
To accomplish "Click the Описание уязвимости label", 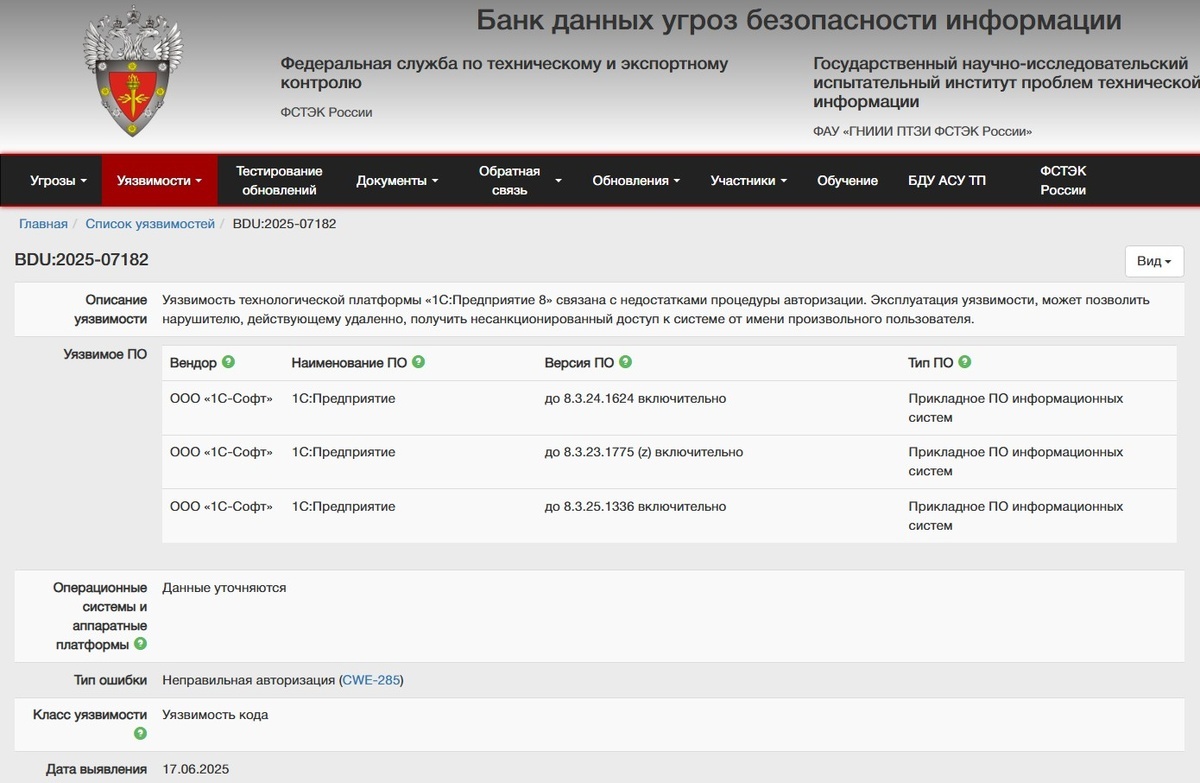I will [x=111, y=310].
